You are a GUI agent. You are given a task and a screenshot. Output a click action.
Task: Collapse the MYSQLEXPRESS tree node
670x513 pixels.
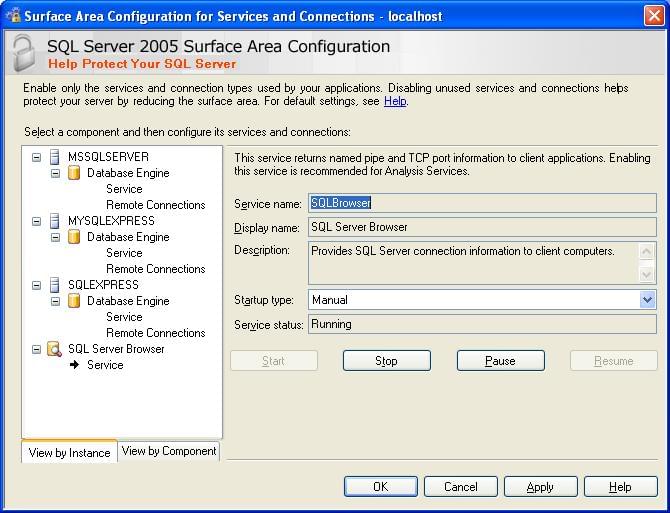[x=37, y=221]
